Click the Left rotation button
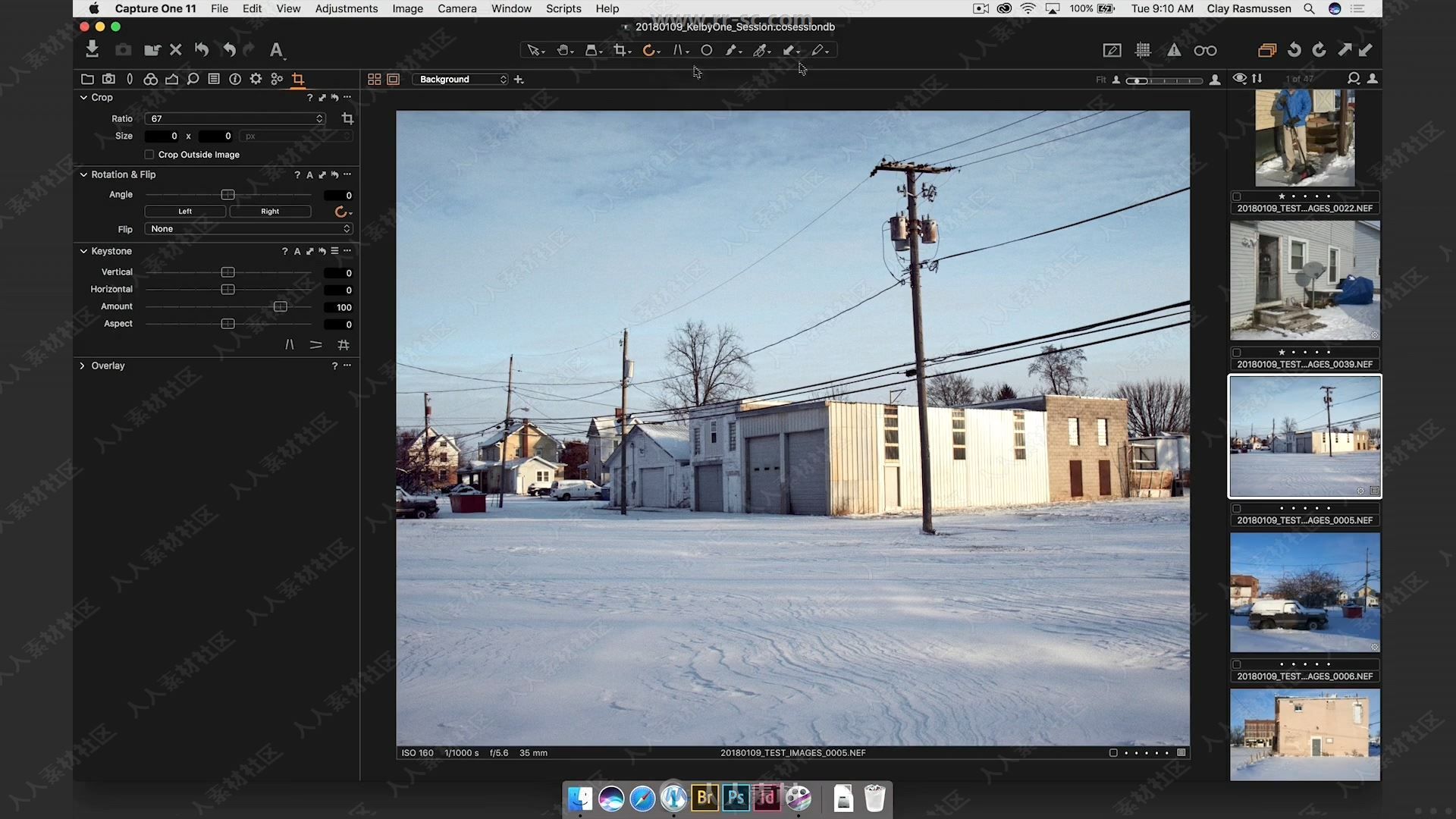 pyautogui.click(x=184, y=211)
